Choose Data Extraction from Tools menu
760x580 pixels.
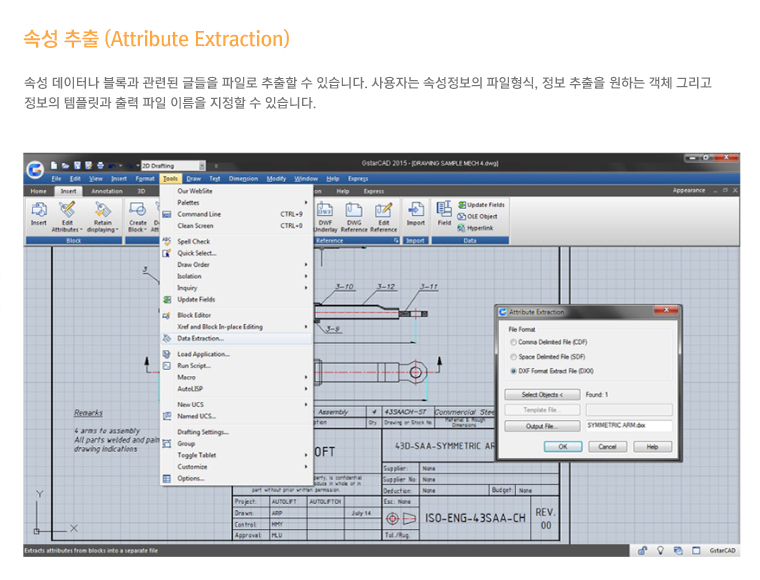coord(201,338)
